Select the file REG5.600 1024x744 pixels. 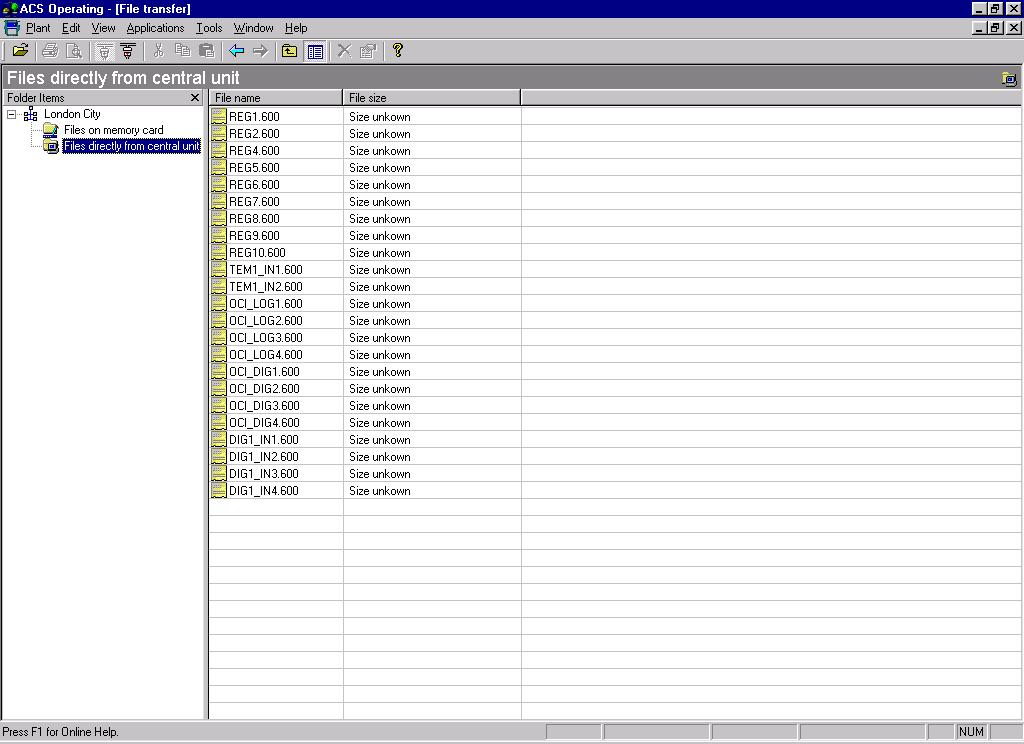(x=254, y=168)
